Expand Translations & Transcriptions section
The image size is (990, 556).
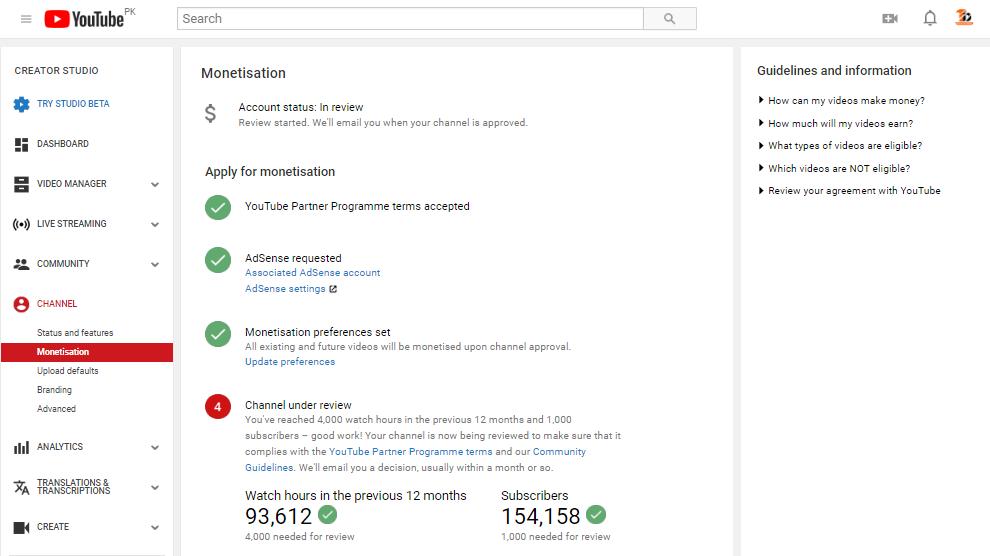pyautogui.click(x=155, y=487)
